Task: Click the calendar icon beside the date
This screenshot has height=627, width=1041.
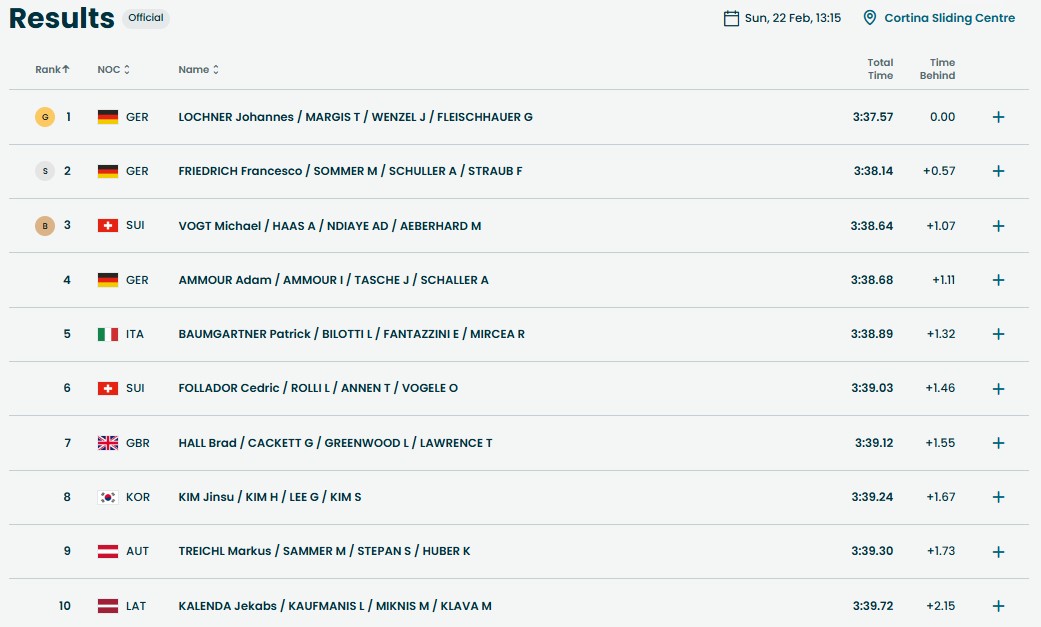Action: coord(731,18)
